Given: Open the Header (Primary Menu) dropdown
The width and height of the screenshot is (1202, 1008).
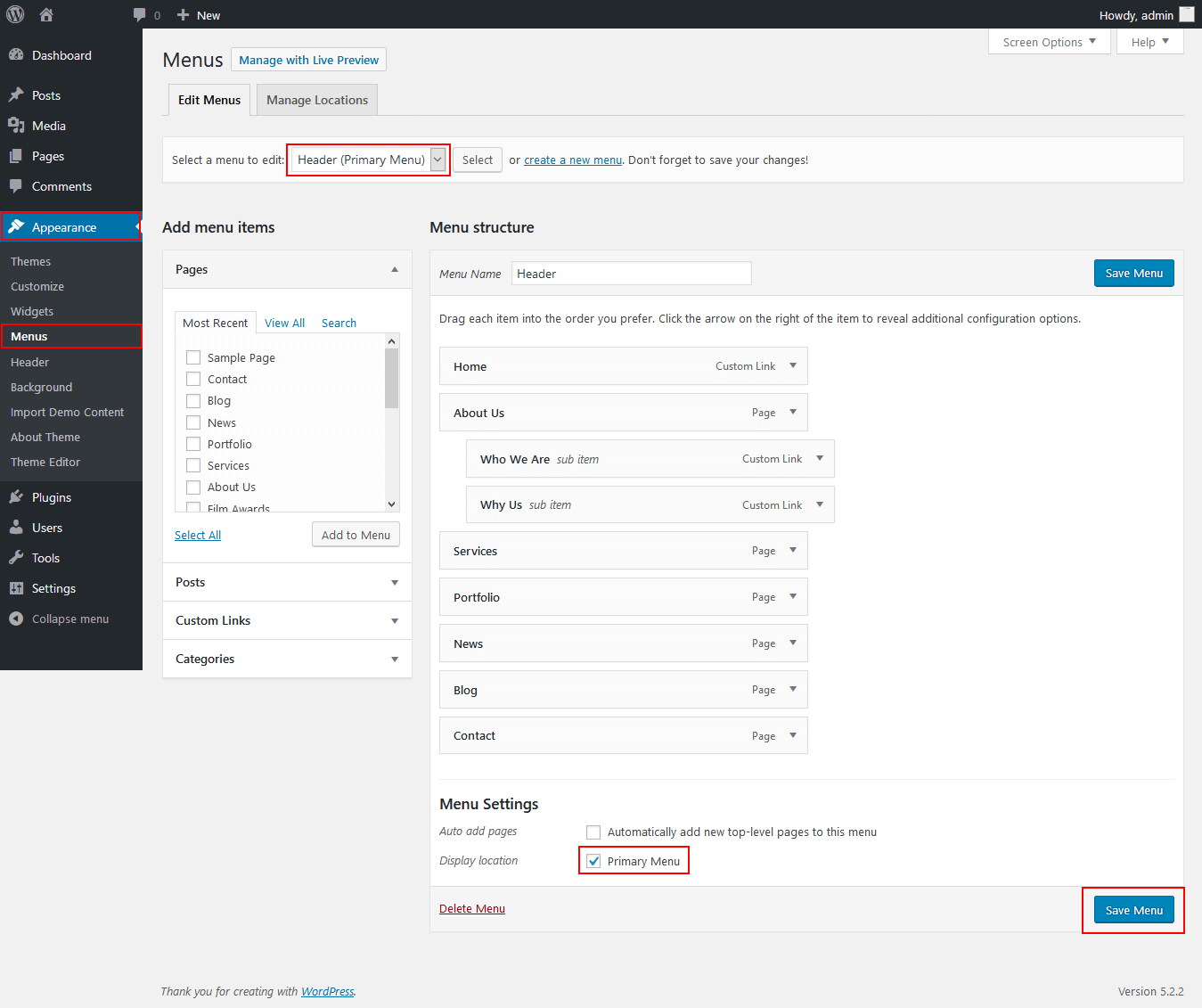Looking at the screenshot, I should tap(369, 160).
